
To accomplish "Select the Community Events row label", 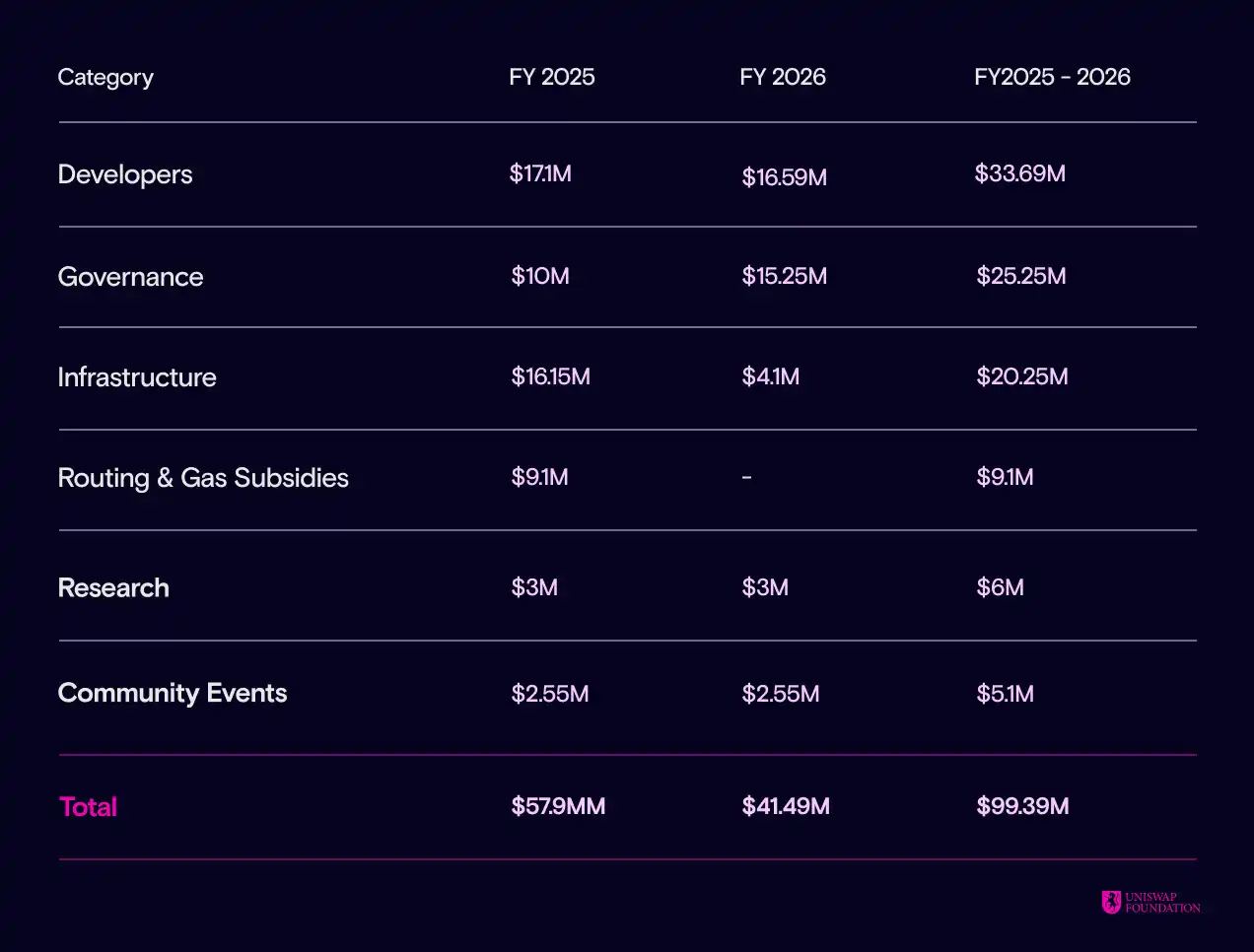I will [x=173, y=693].
